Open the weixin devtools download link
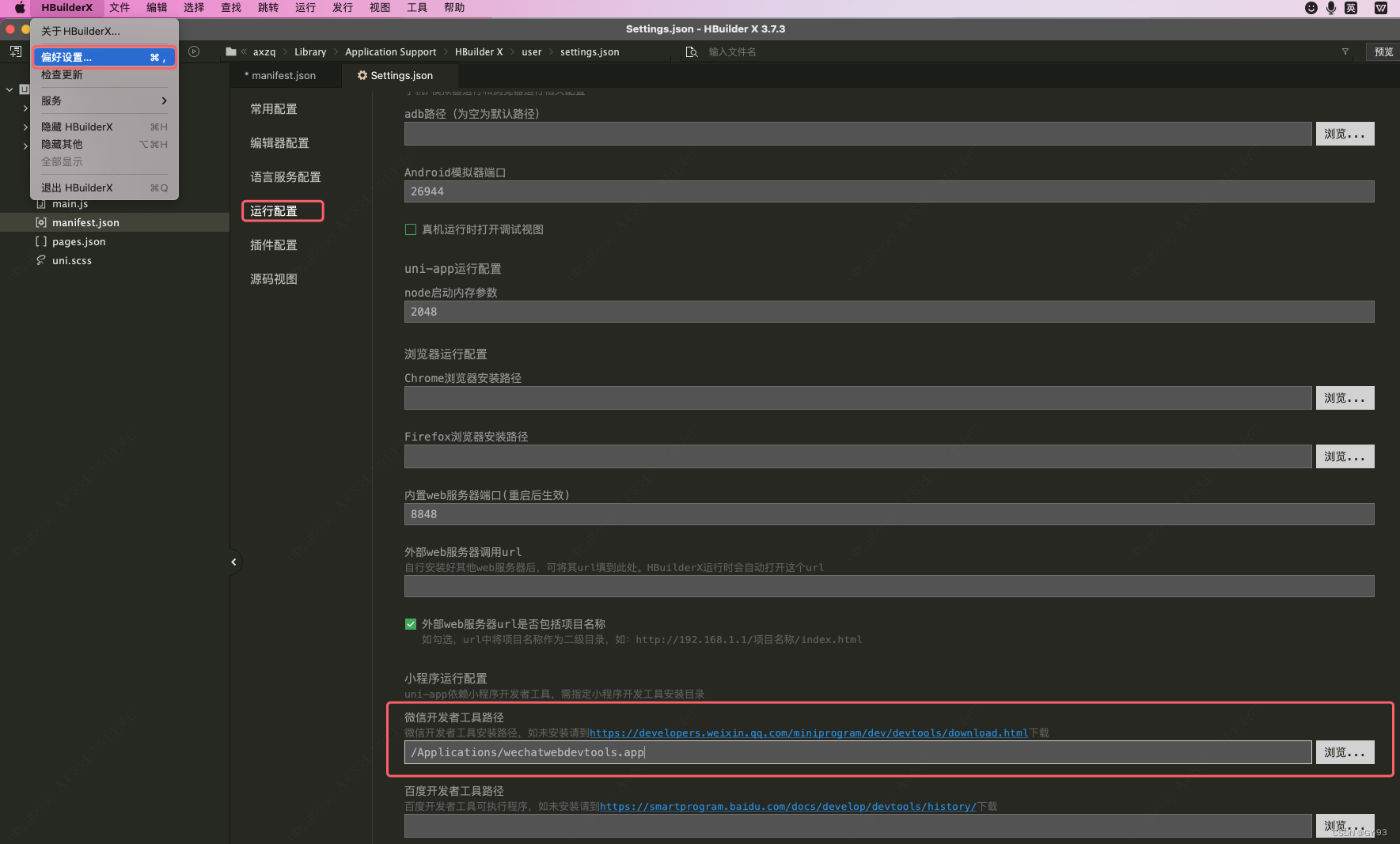 click(808, 733)
